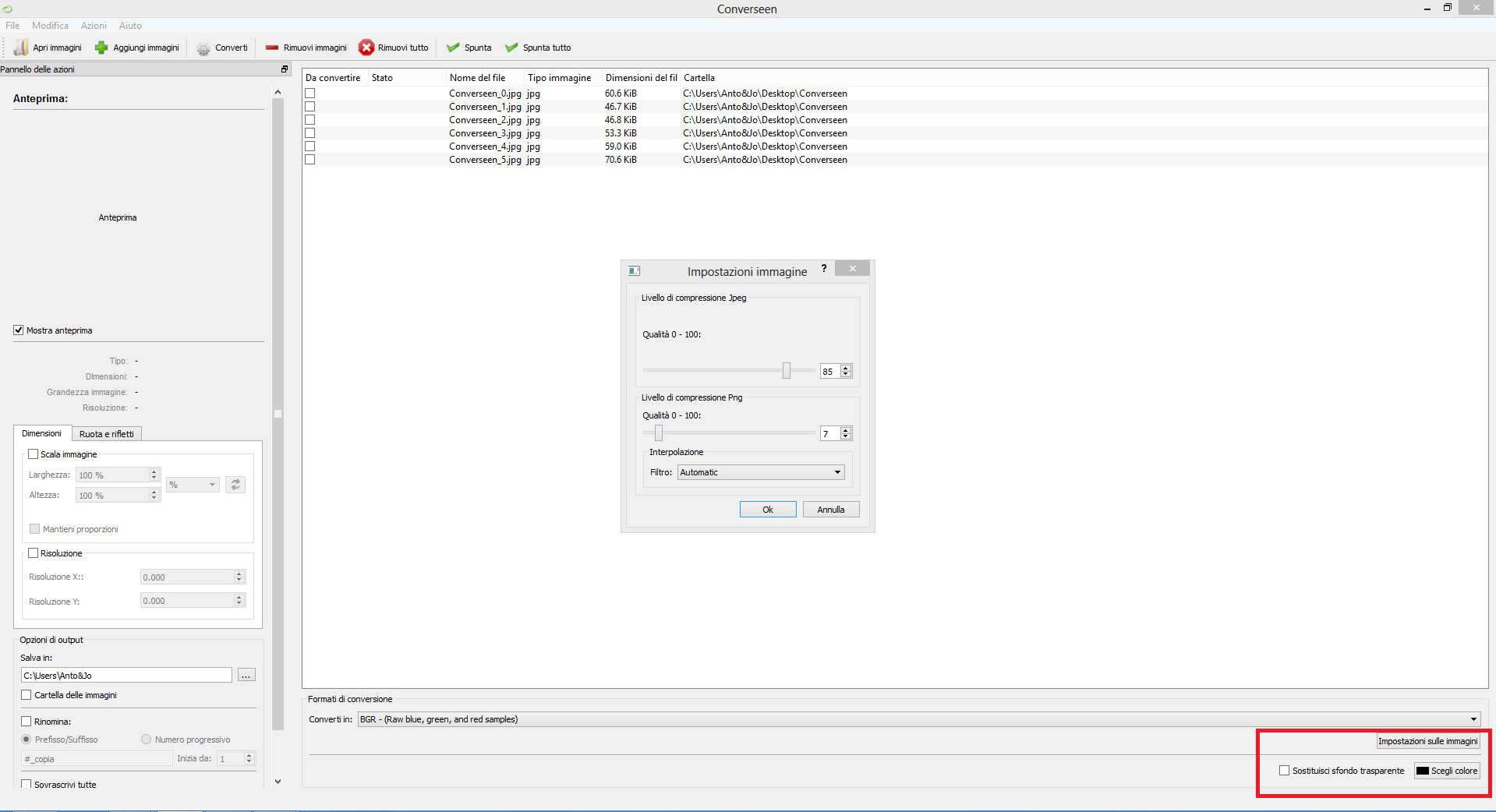Click the Salva in path field
The height and width of the screenshot is (812, 1496).
tap(126, 675)
